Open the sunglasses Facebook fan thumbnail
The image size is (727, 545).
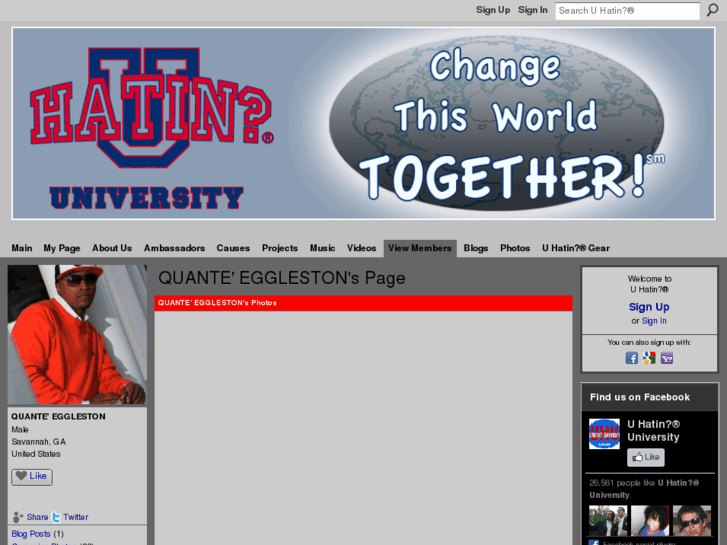pos(692,521)
